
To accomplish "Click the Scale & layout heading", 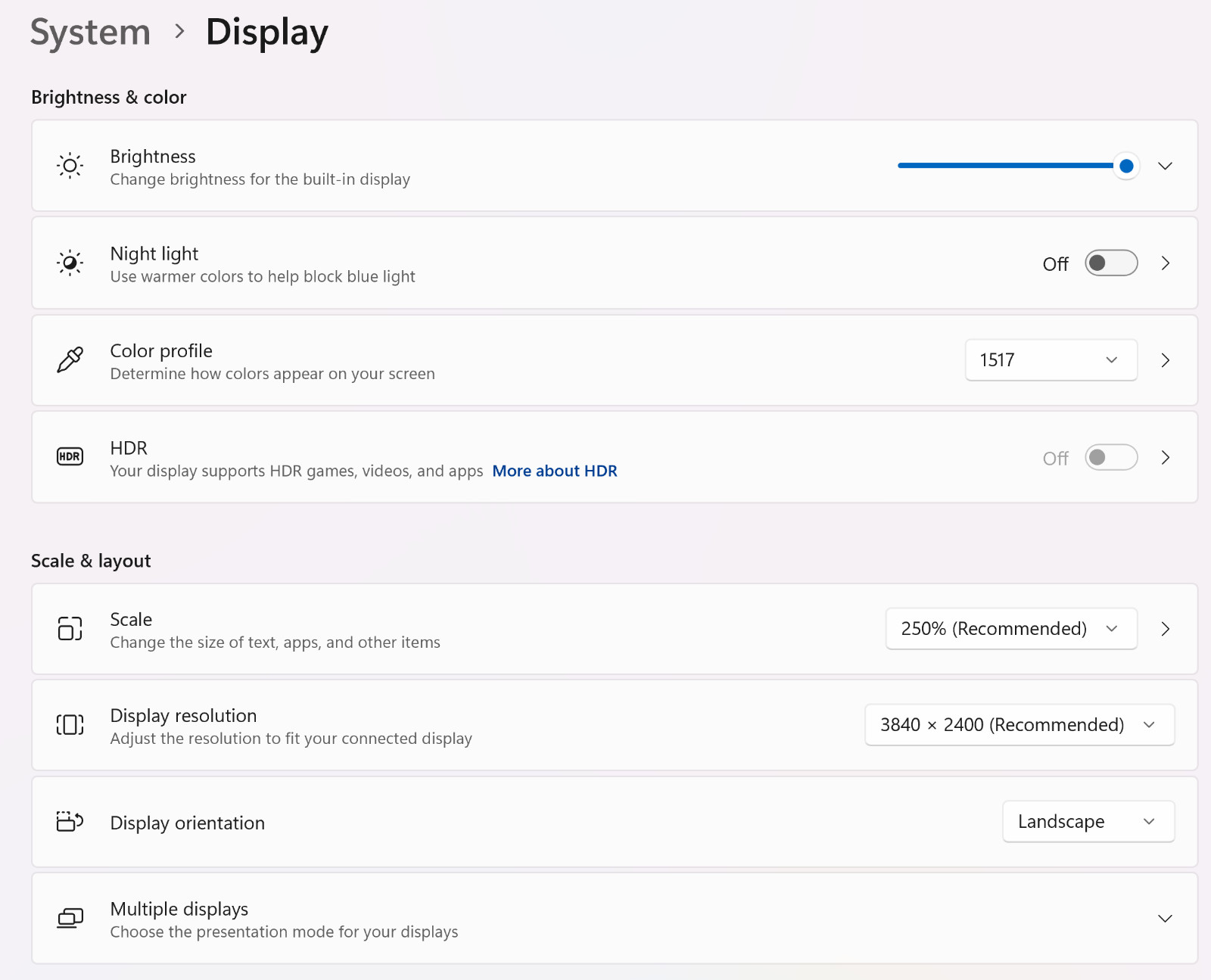I will [x=91, y=561].
